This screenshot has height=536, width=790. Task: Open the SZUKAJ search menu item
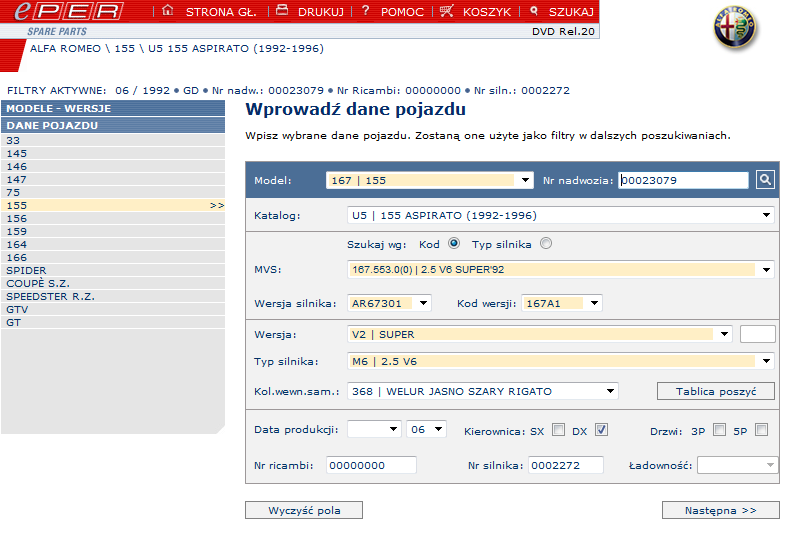tap(571, 12)
